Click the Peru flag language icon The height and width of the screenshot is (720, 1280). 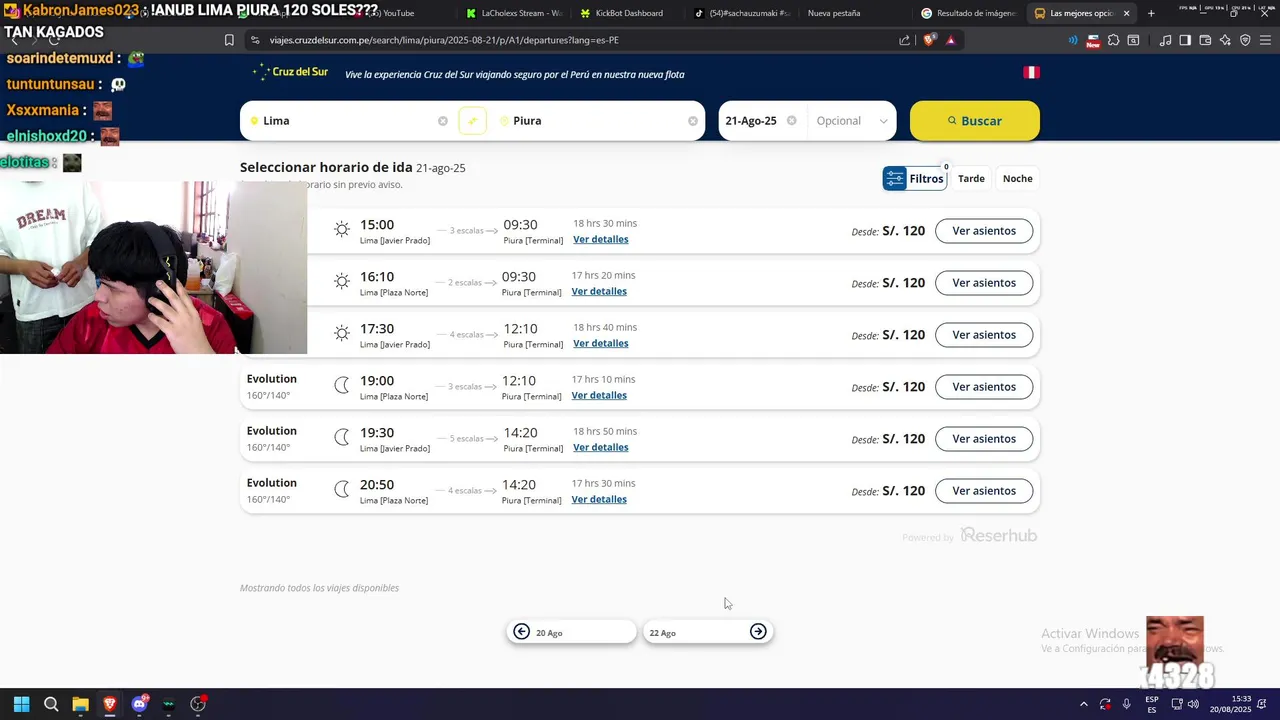(1031, 73)
